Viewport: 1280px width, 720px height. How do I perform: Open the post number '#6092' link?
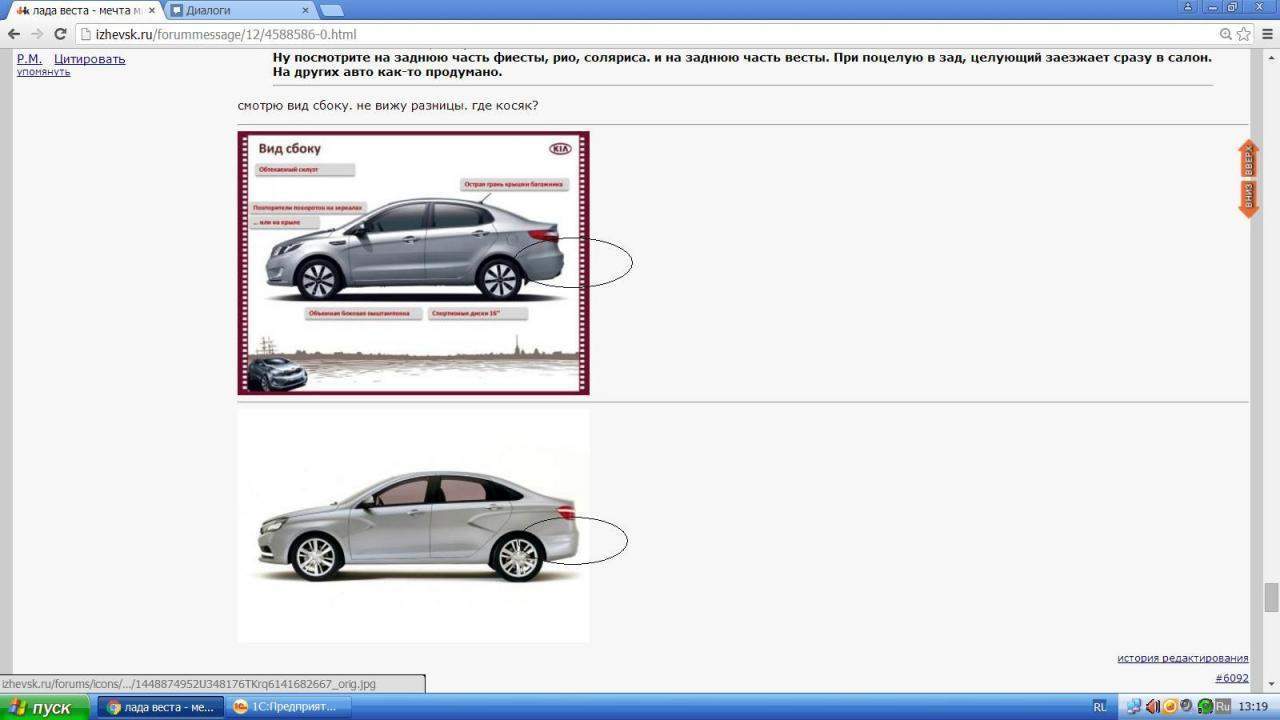click(1232, 678)
